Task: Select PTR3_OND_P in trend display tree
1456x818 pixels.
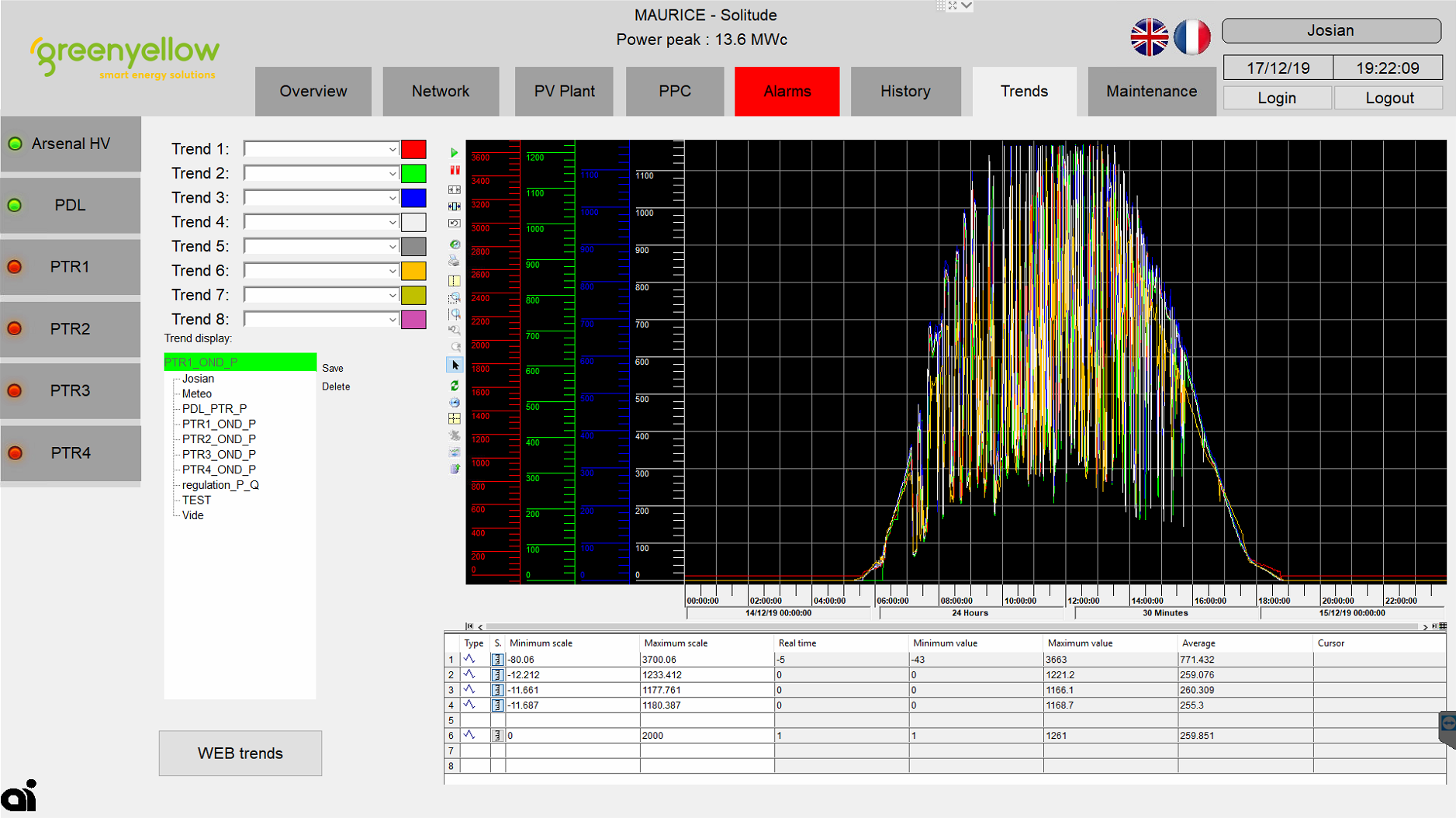Action: [219, 454]
